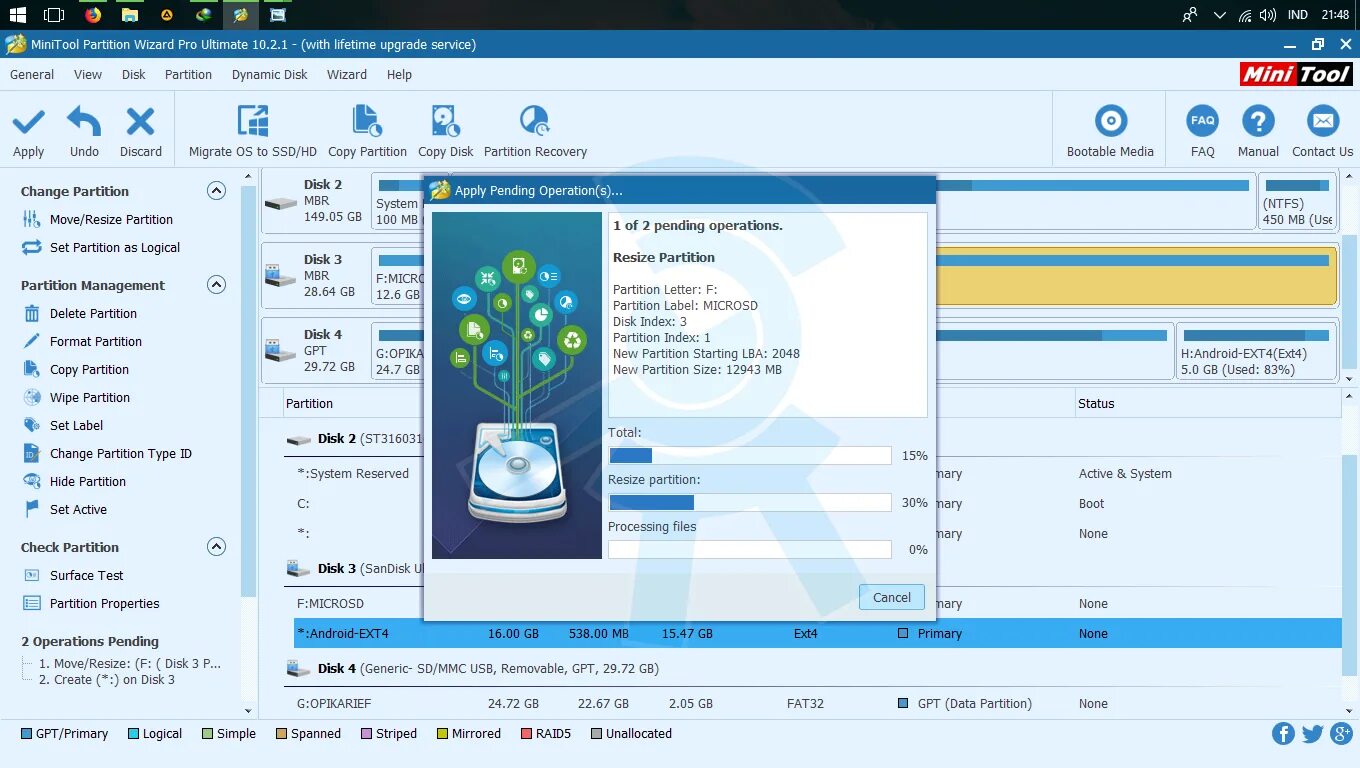Open the Twitter share icon
The image size is (1360, 768).
1313,734
